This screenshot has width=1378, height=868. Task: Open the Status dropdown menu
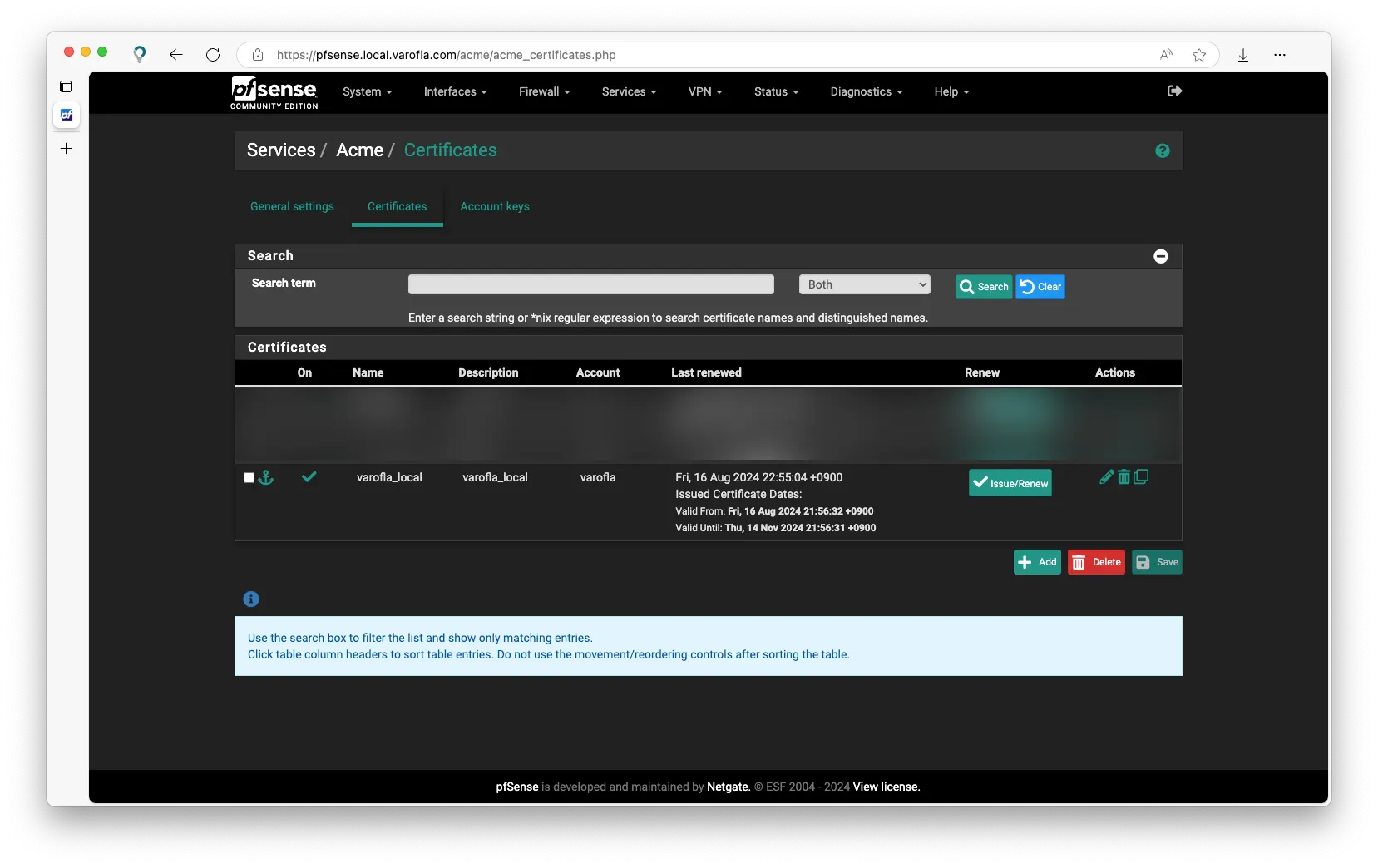tap(776, 91)
